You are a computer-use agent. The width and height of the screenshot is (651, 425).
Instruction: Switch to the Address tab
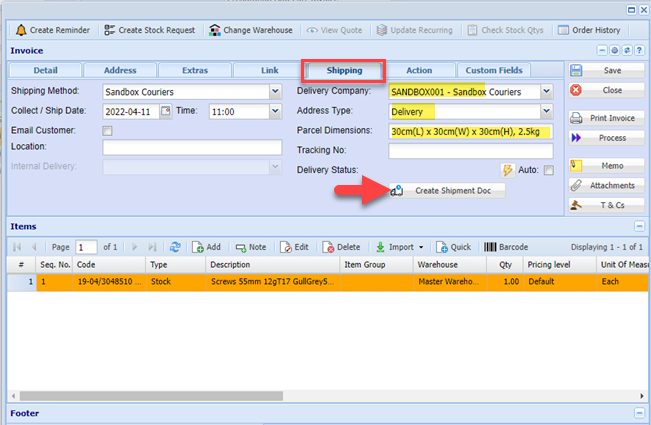click(x=119, y=70)
